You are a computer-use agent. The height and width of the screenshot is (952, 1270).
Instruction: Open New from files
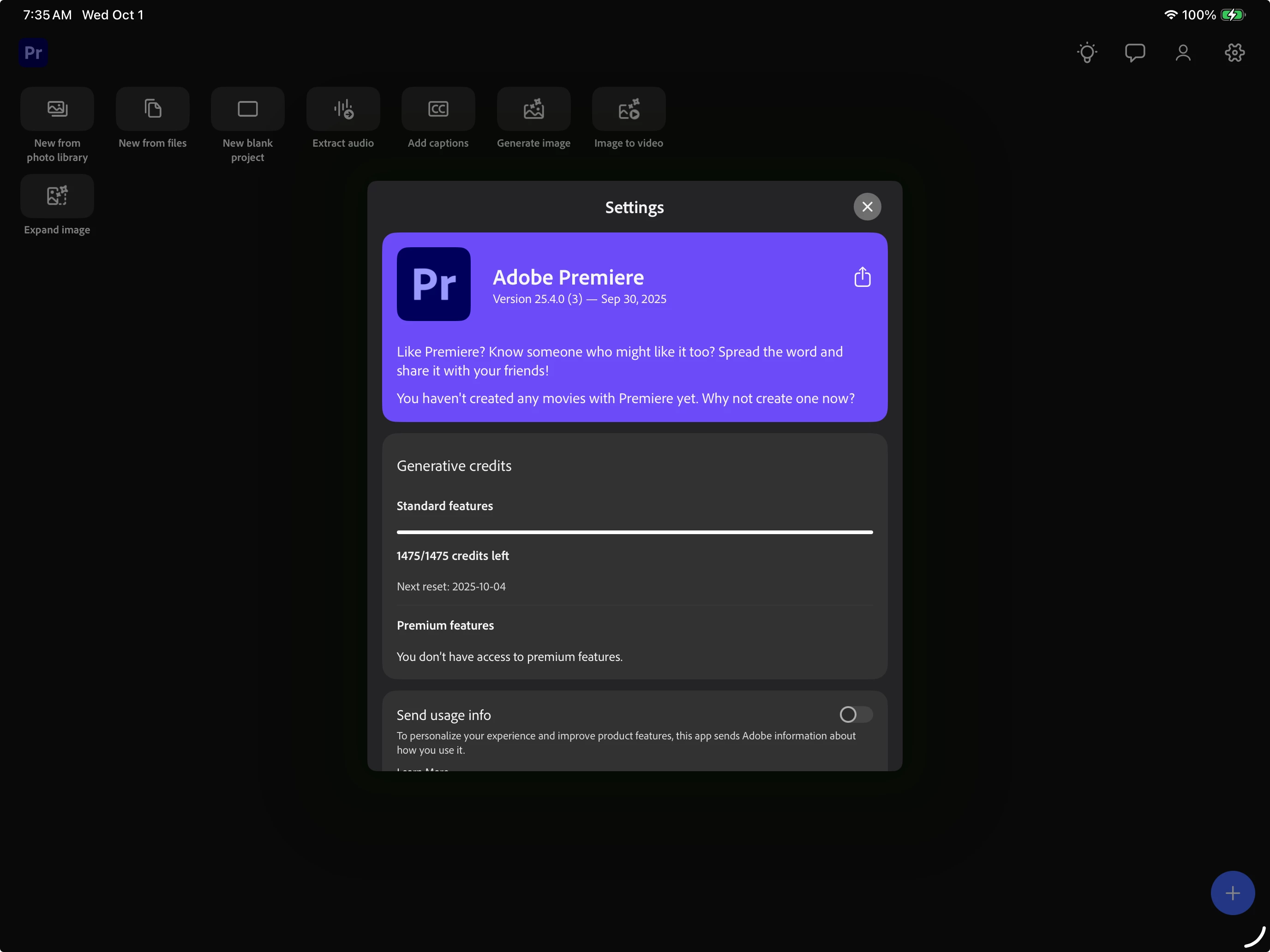tap(152, 109)
